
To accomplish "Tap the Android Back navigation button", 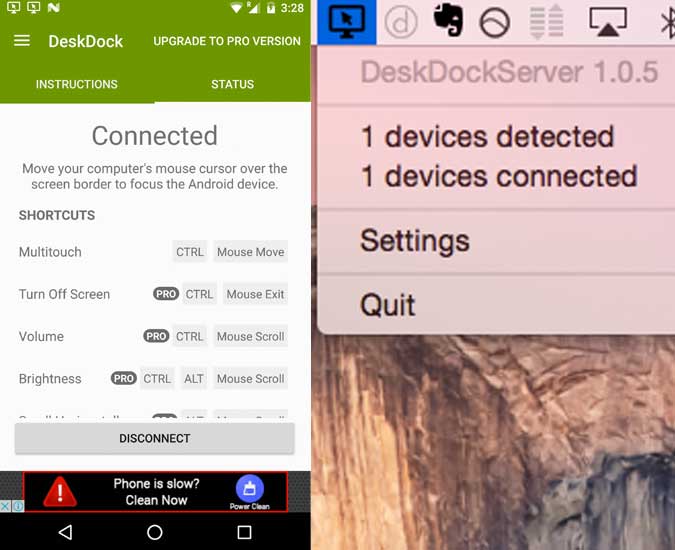I will coord(65,532).
